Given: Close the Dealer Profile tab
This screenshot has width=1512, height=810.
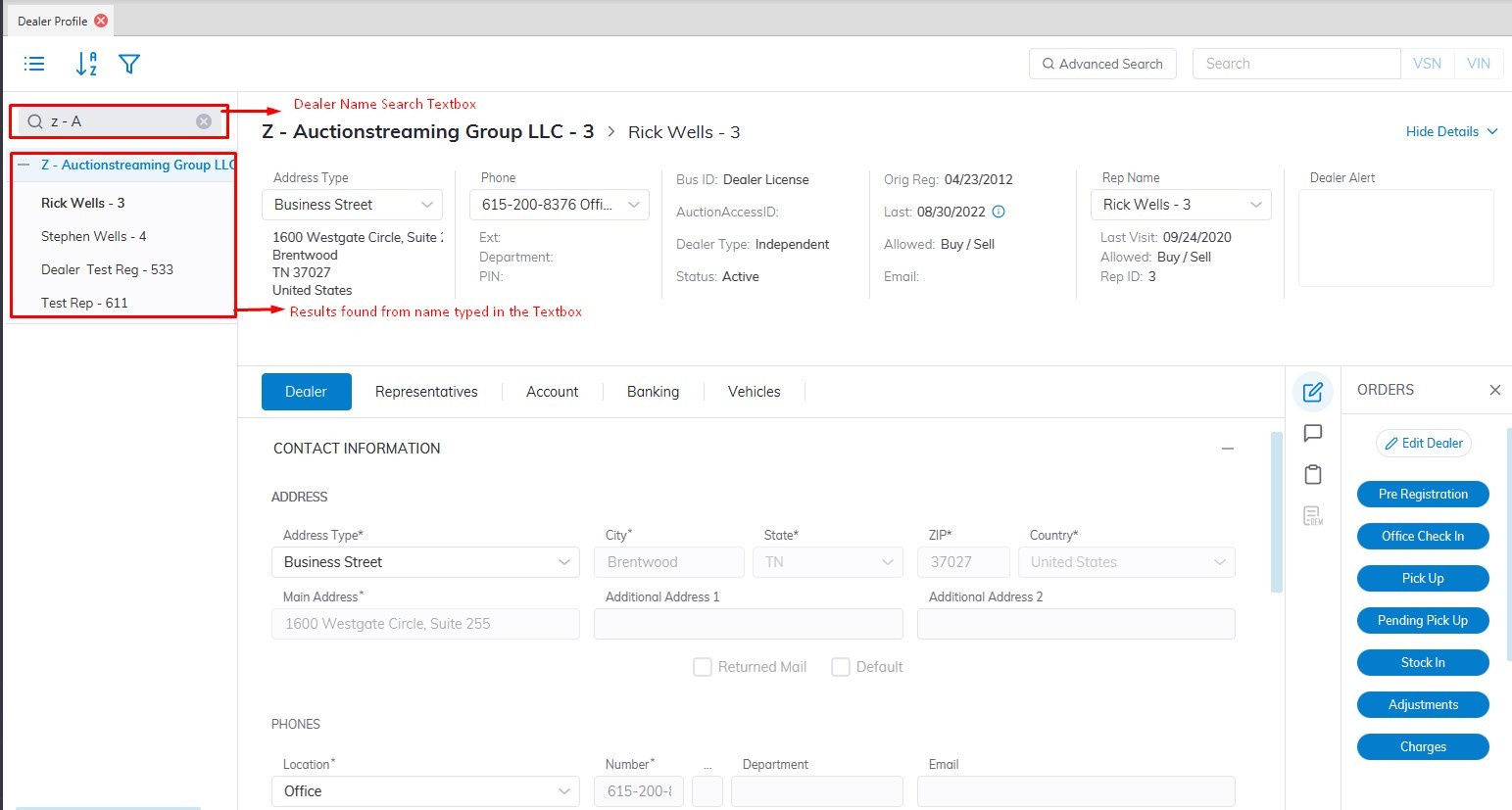Looking at the screenshot, I should [101, 21].
